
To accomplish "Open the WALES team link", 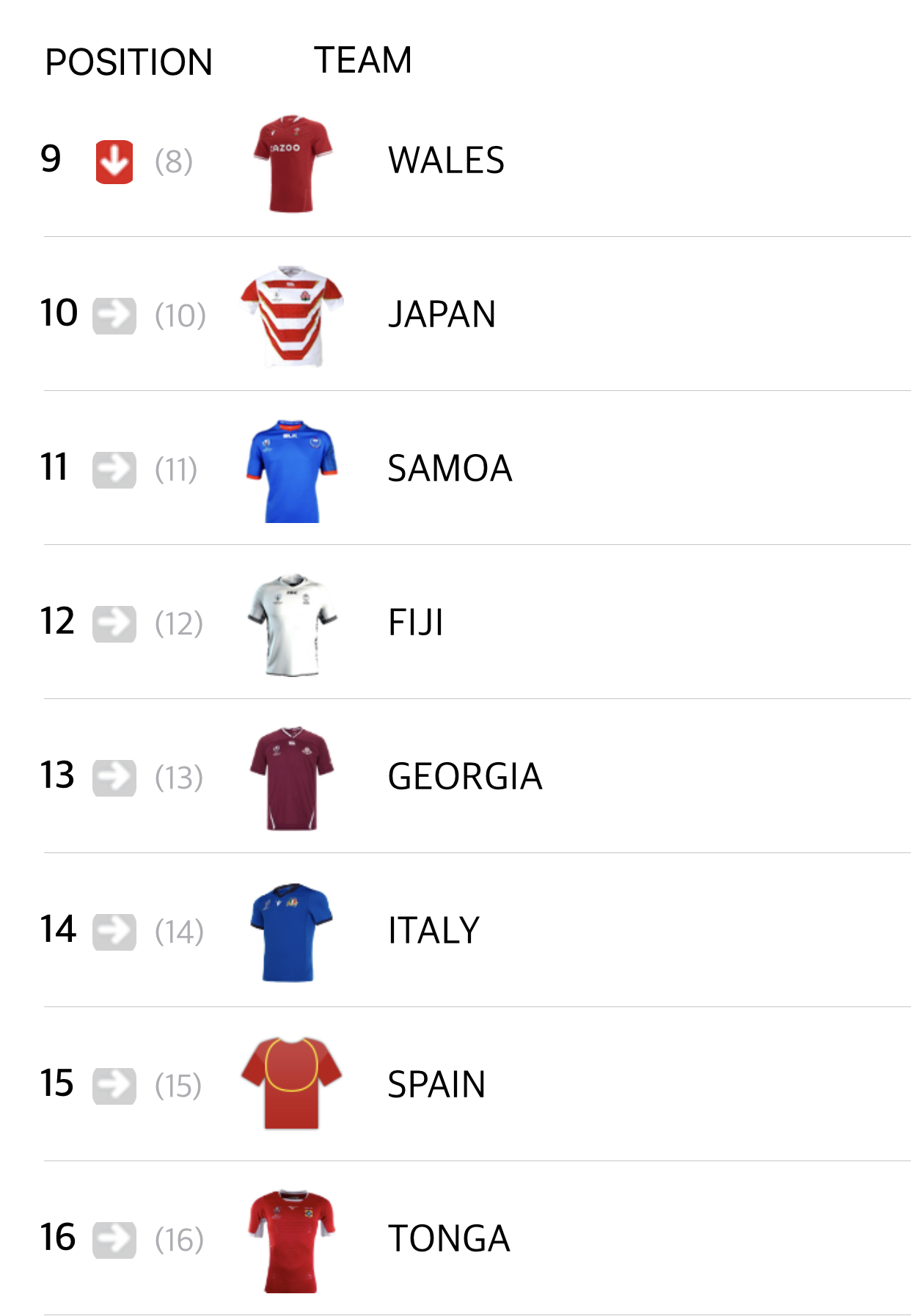I will tap(446, 161).
